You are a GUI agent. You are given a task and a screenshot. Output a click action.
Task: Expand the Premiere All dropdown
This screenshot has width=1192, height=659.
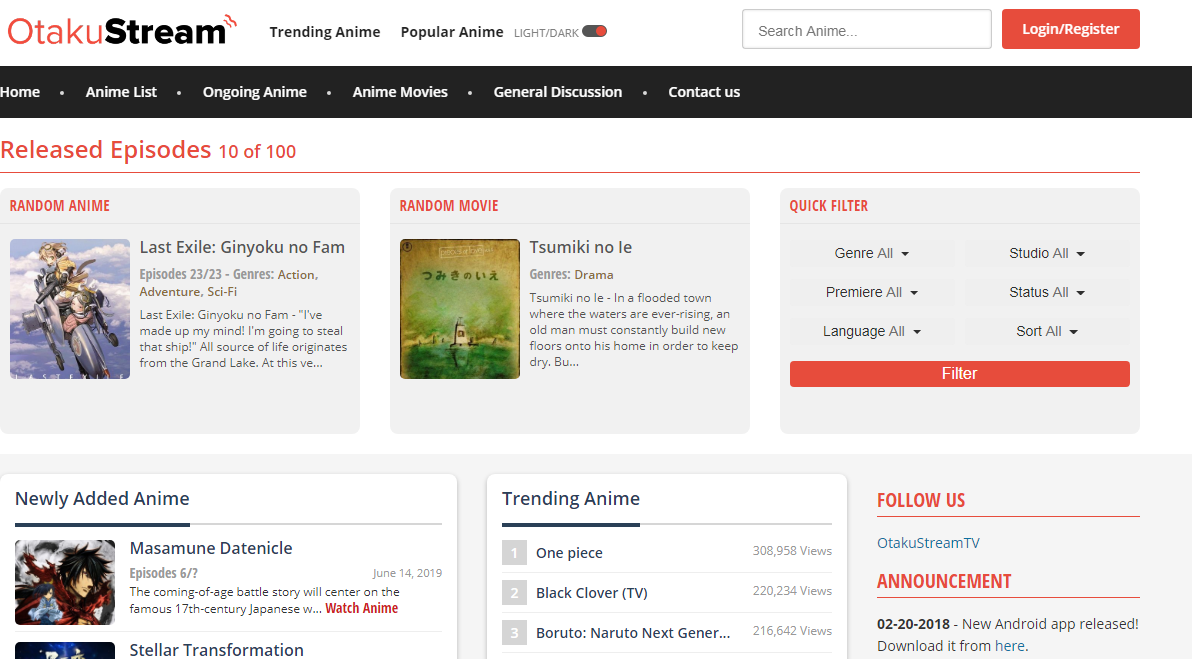(x=872, y=292)
